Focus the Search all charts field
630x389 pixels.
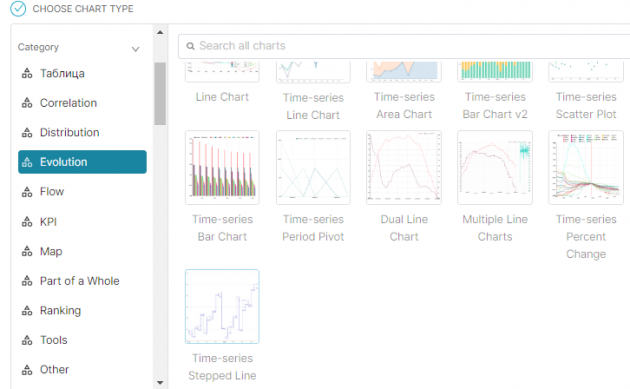pos(404,46)
